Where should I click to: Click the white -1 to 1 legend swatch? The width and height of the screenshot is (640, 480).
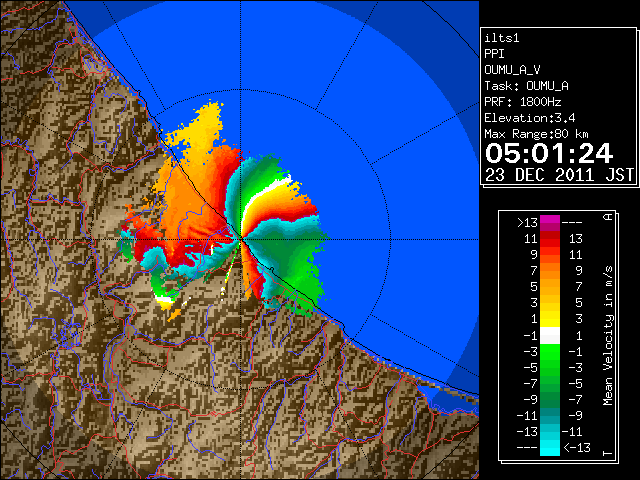(550, 336)
